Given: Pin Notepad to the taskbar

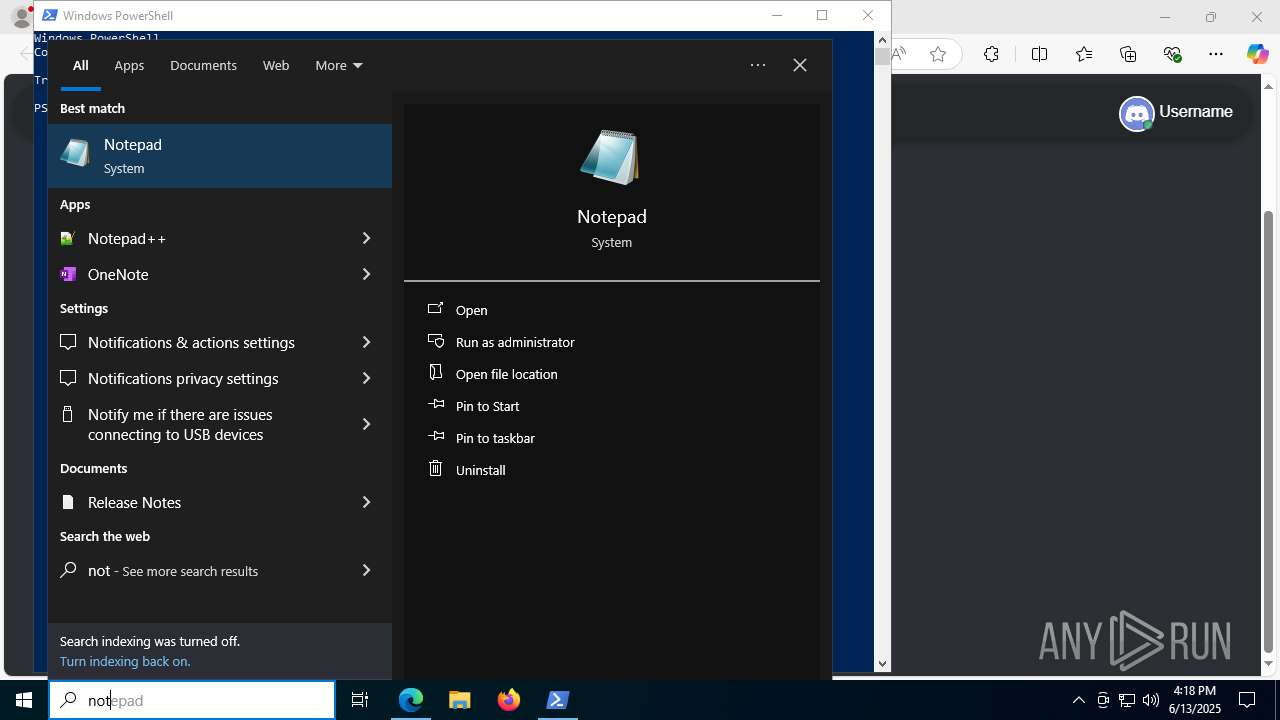Looking at the screenshot, I should pos(495,438).
